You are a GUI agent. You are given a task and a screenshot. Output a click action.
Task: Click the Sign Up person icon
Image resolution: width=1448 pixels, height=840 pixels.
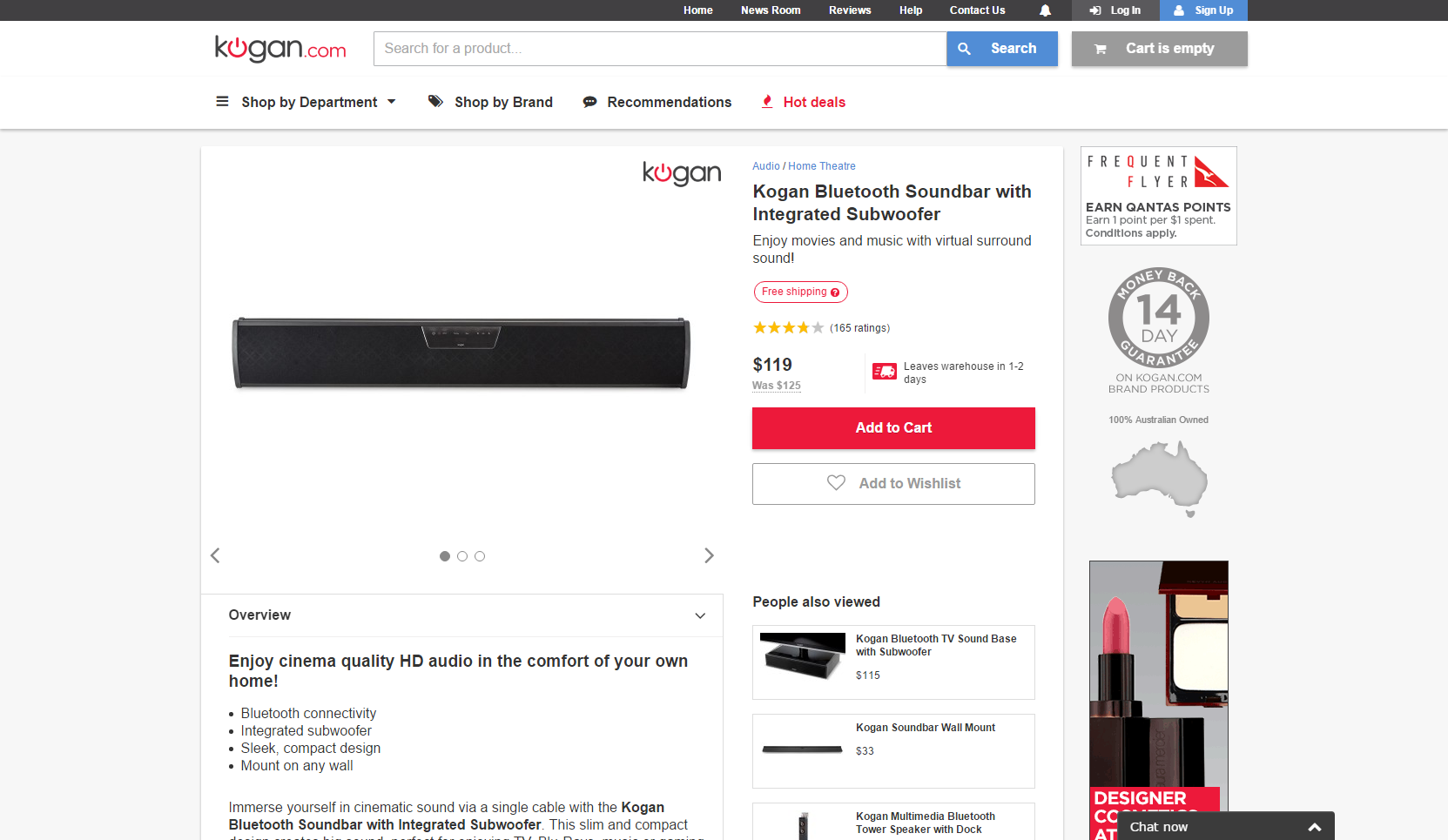point(1179,10)
